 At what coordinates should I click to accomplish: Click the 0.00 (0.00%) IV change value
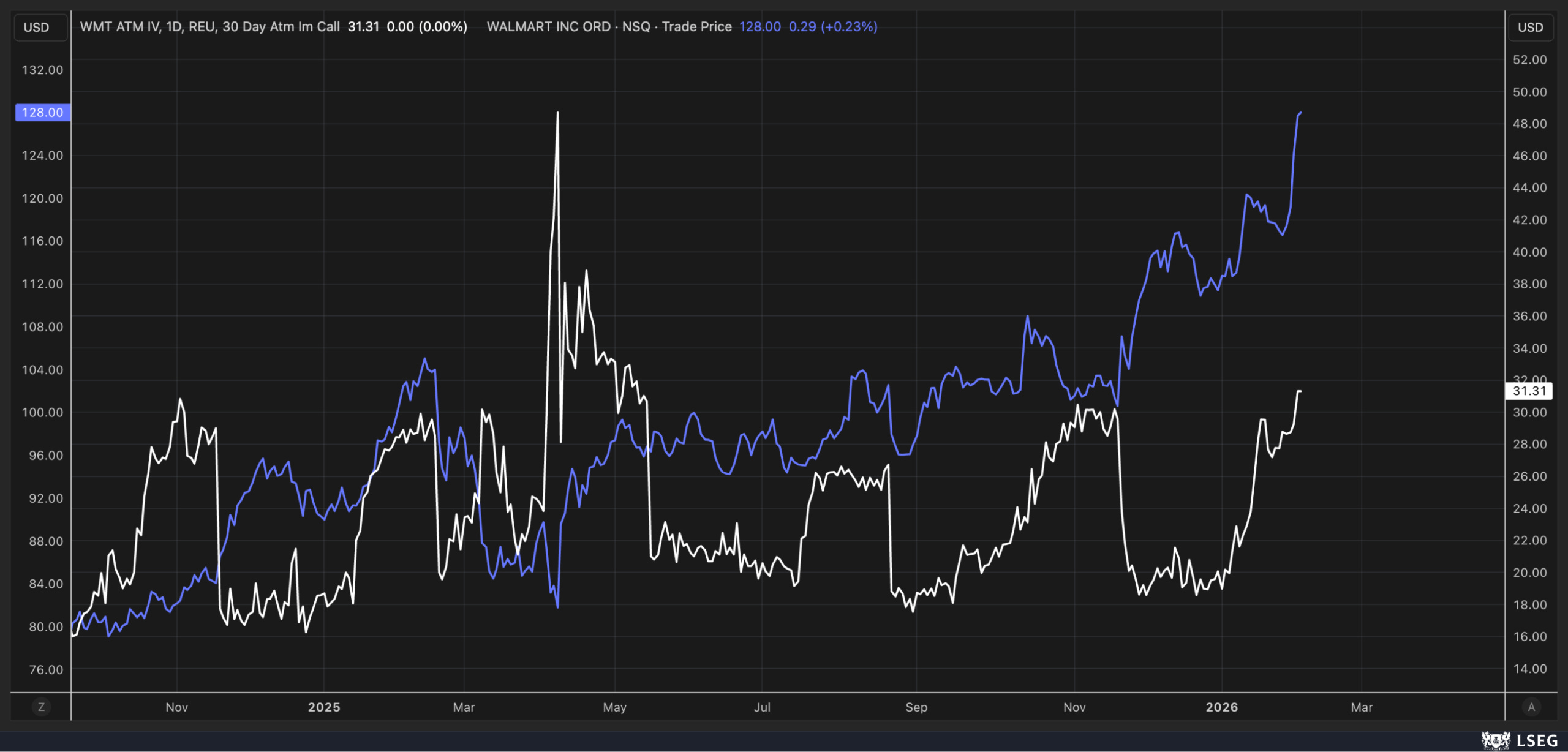click(427, 27)
